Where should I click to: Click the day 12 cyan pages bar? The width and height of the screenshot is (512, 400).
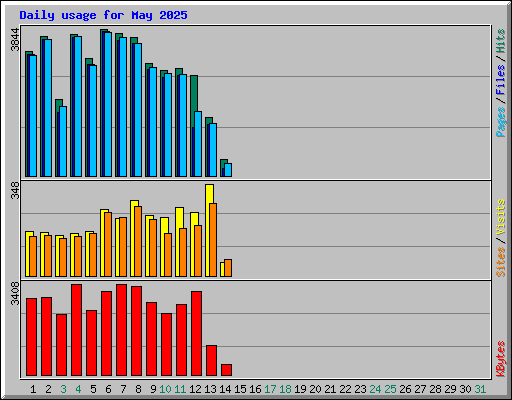point(198,144)
